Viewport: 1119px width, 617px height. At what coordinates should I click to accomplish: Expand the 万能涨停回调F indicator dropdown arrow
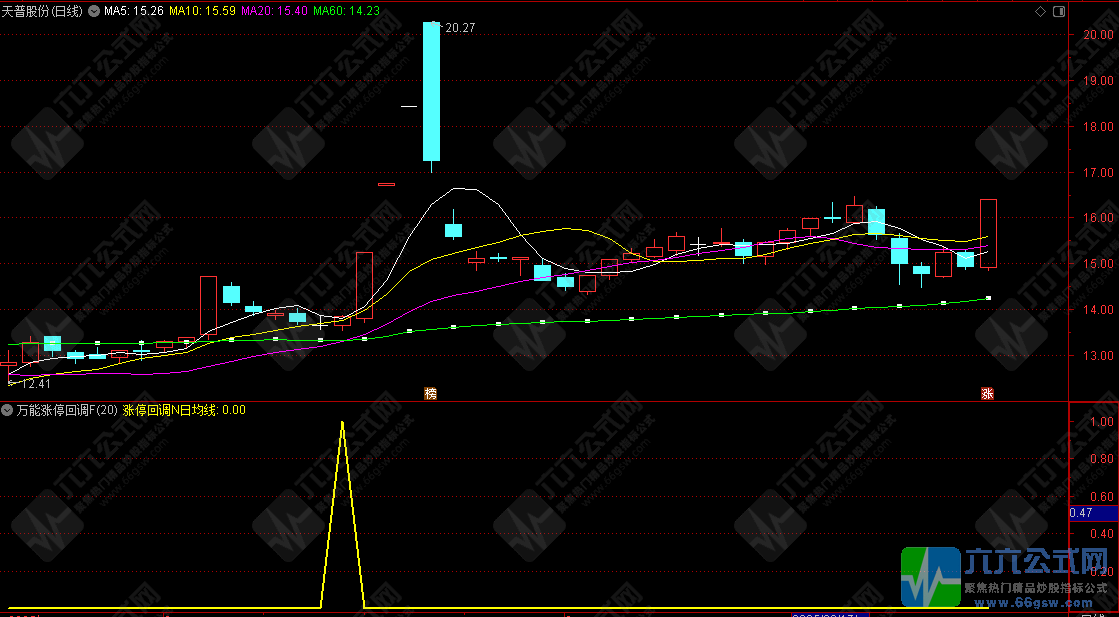click(7, 410)
